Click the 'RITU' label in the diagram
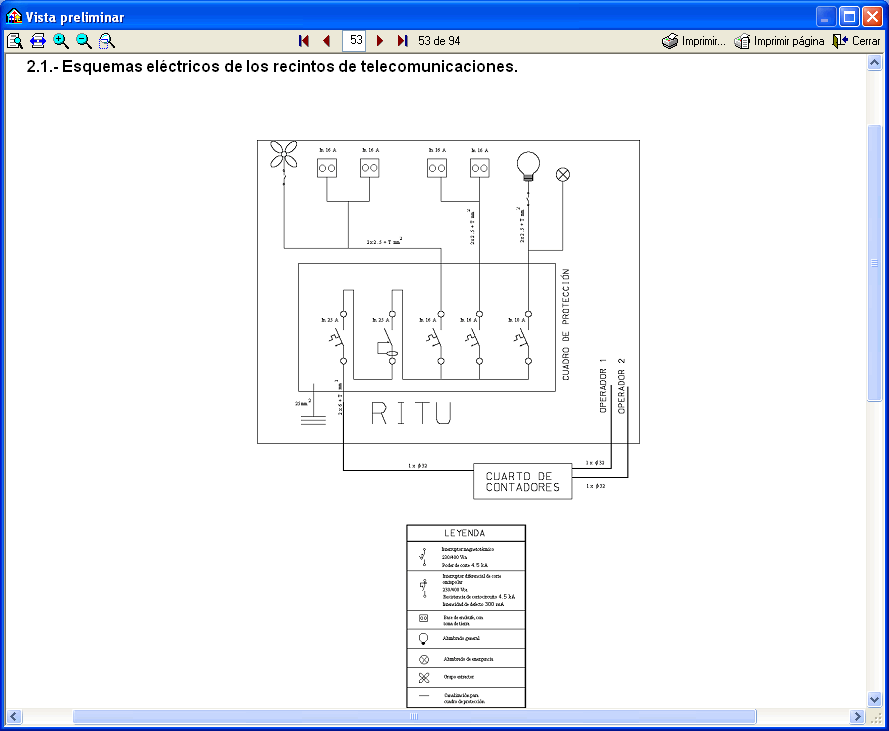Image resolution: width=889 pixels, height=731 pixels. [412, 413]
